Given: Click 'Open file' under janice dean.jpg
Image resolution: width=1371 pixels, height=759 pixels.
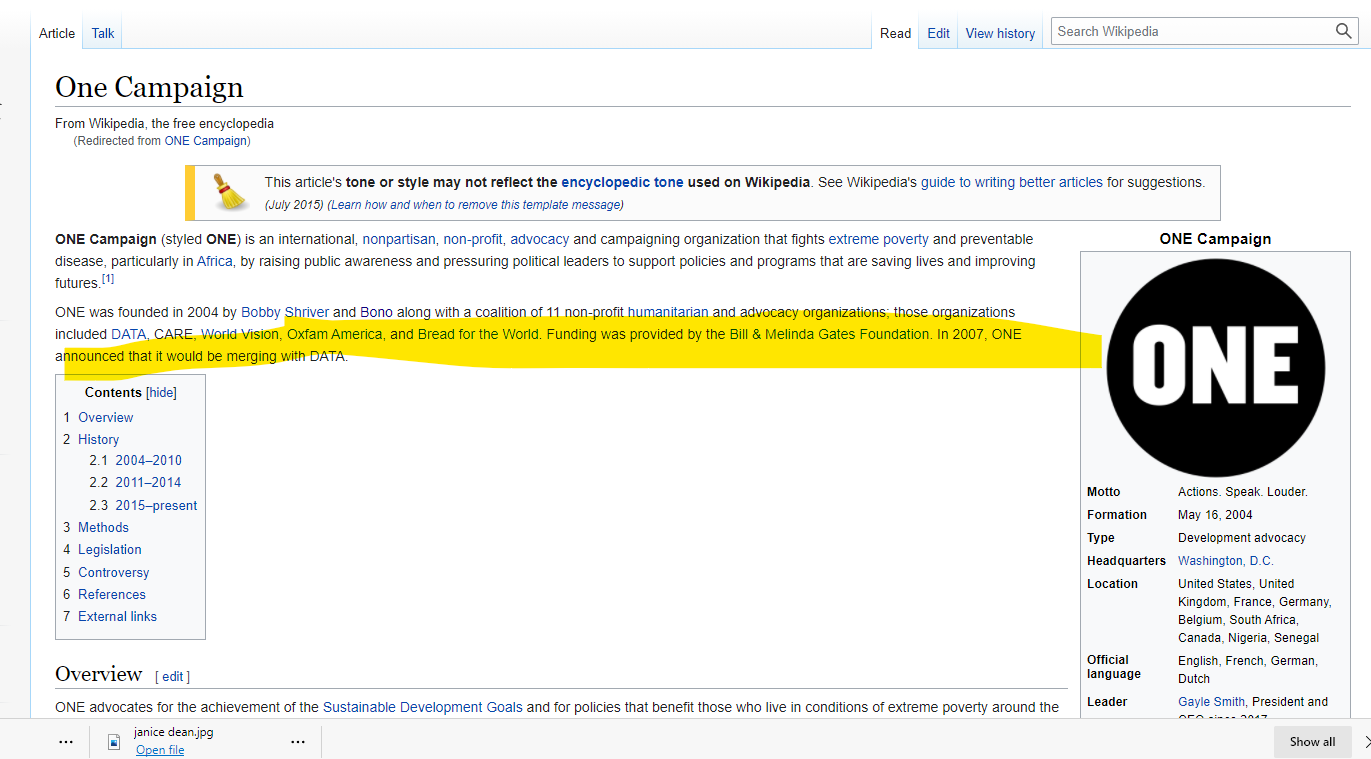Looking at the screenshot, I should 160,751.
